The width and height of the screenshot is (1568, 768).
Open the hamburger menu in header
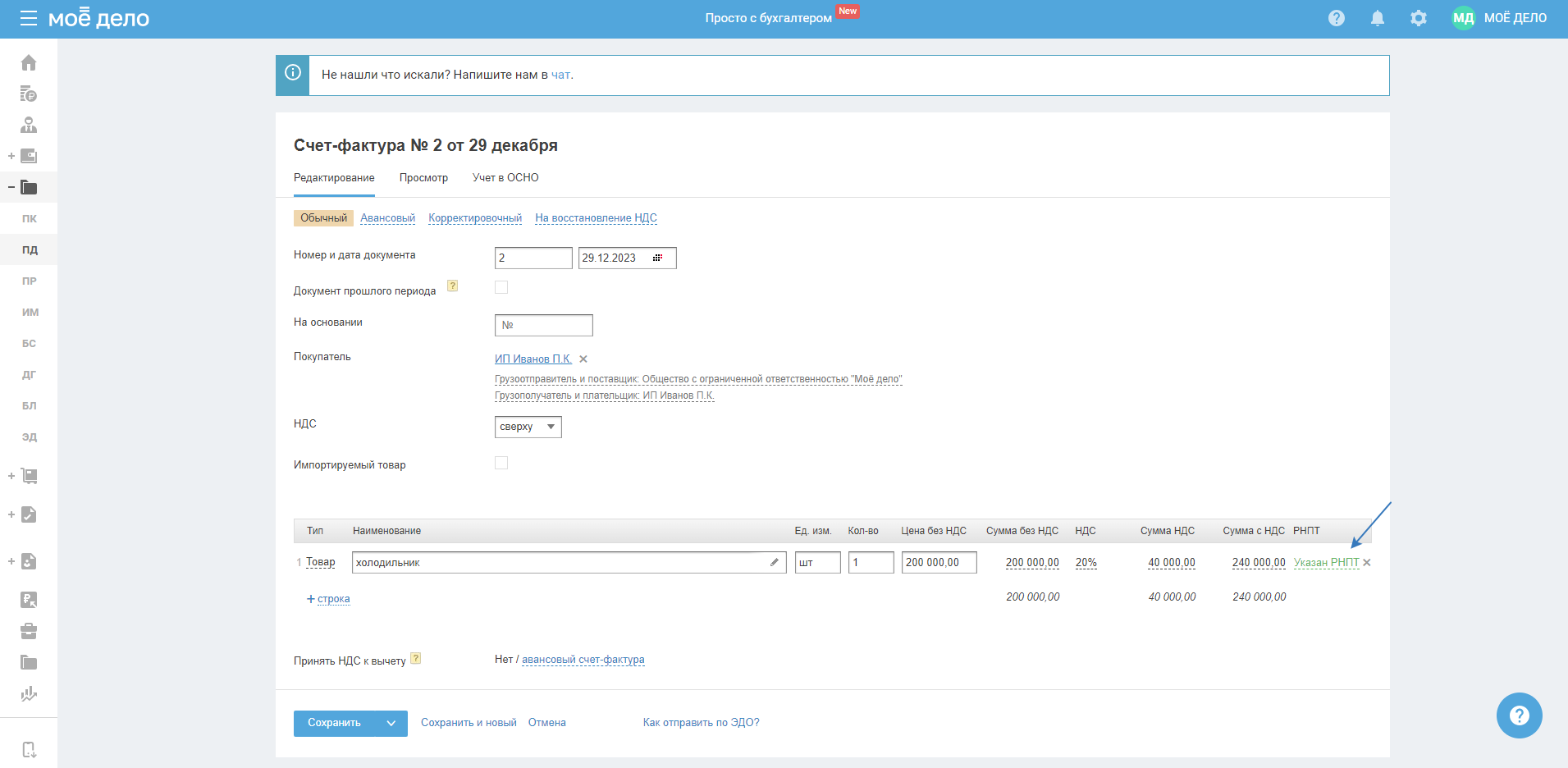pos(29,18)
